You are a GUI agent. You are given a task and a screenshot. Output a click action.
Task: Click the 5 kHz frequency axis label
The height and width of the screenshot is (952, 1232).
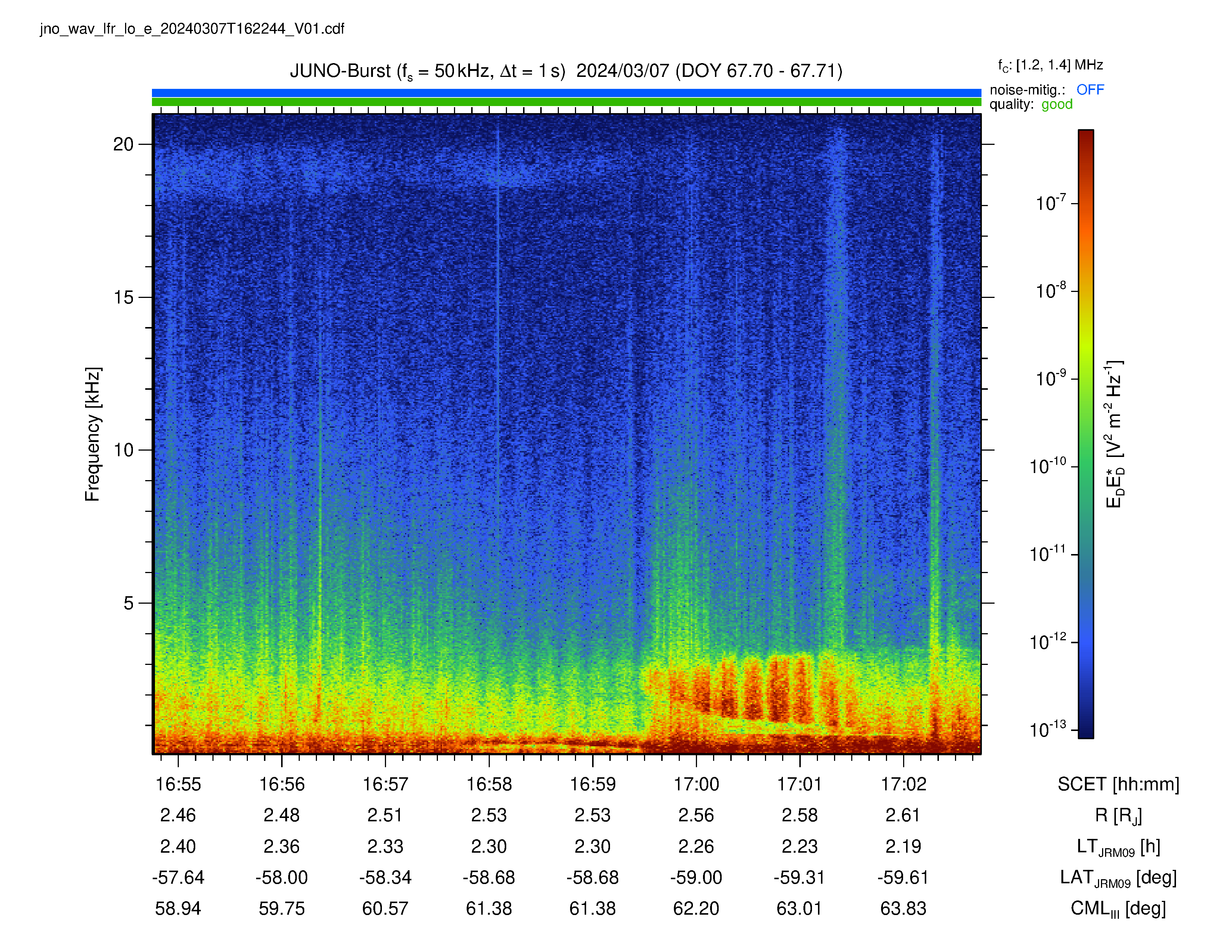point(129,603)
